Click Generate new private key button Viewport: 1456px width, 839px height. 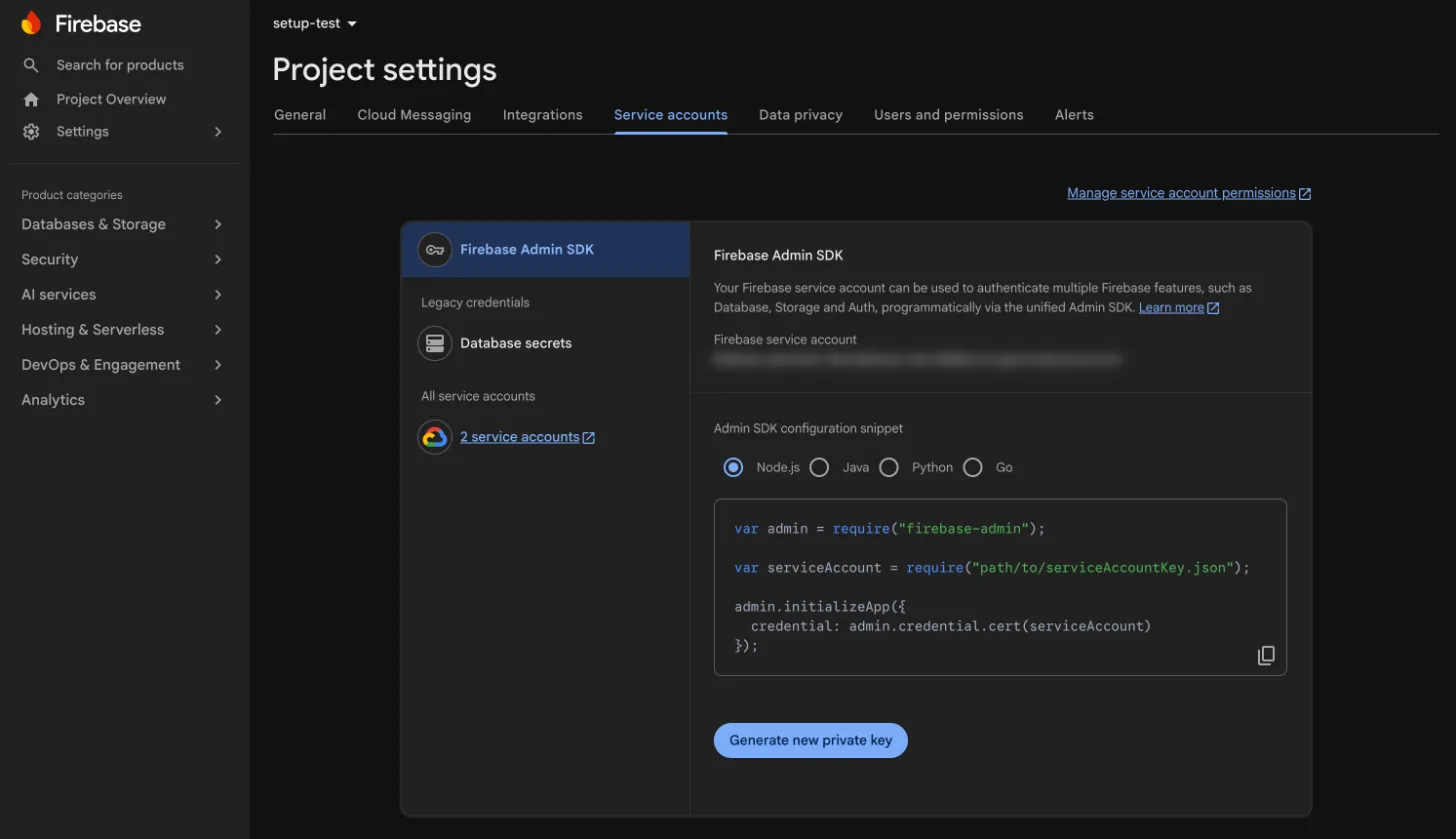811,741
